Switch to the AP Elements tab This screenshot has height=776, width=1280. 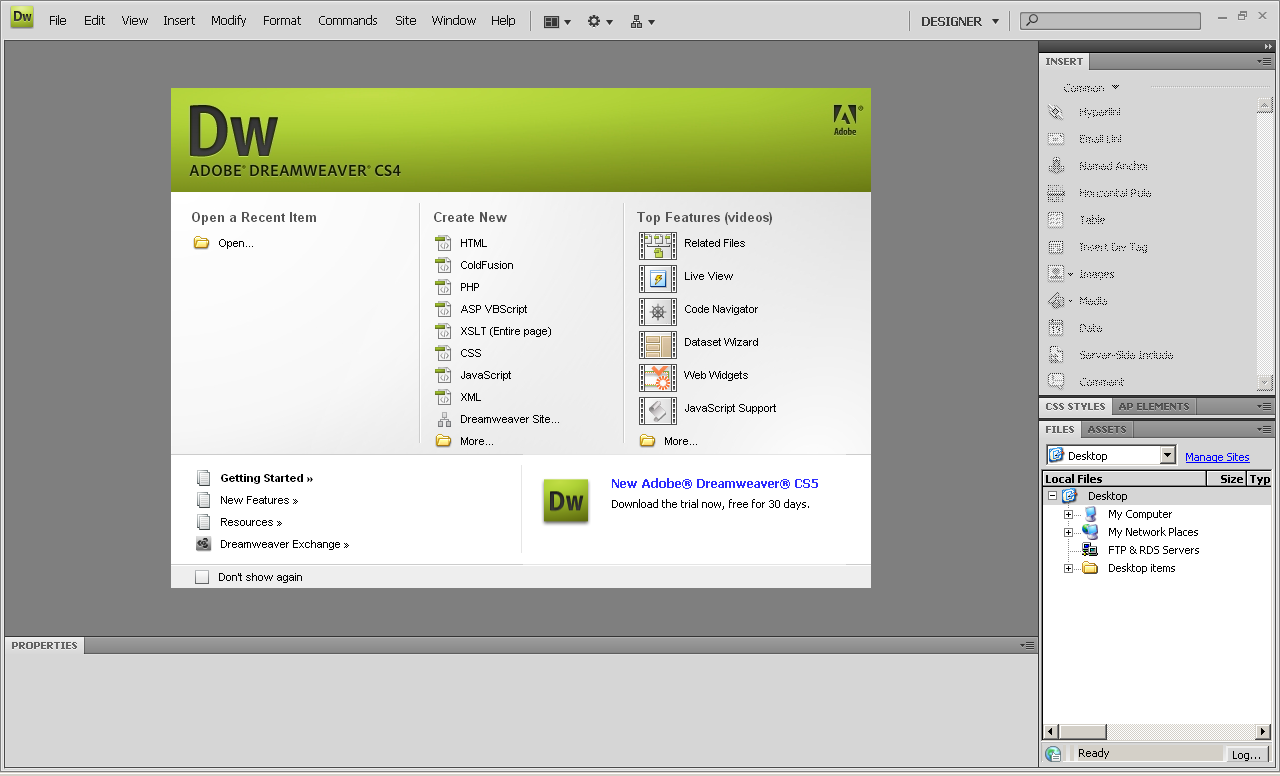pos(1154,406)
